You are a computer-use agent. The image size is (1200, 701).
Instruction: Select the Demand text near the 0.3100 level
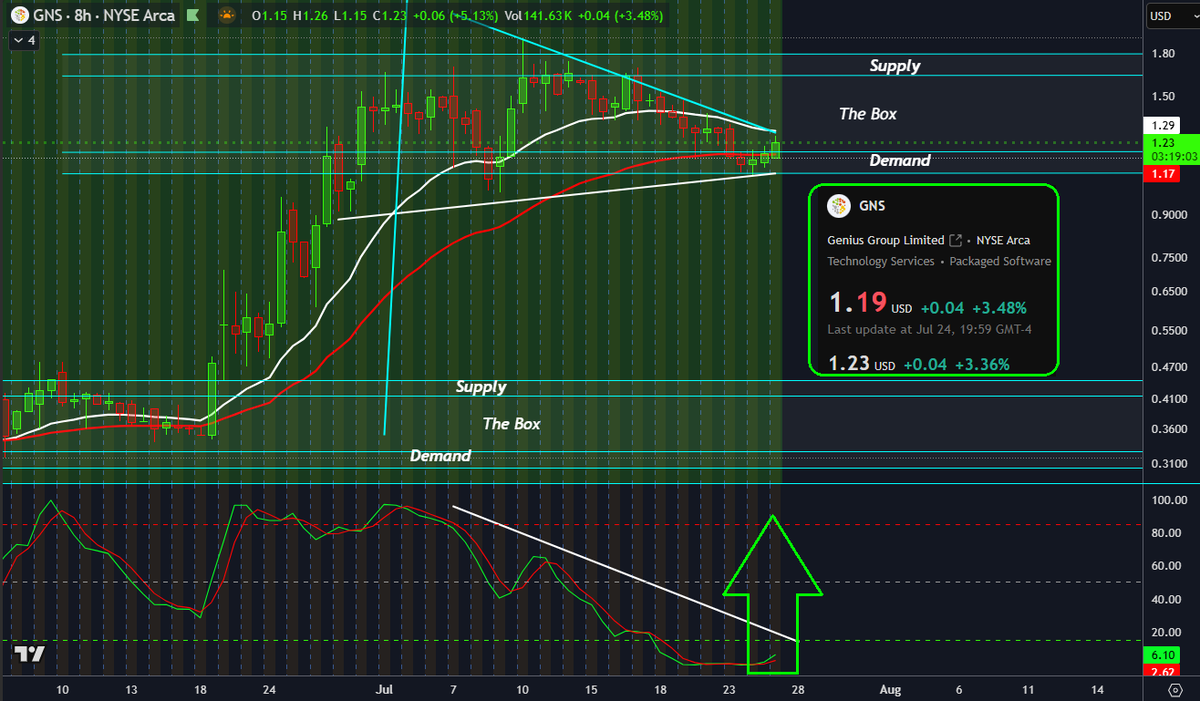coord(440,456)
